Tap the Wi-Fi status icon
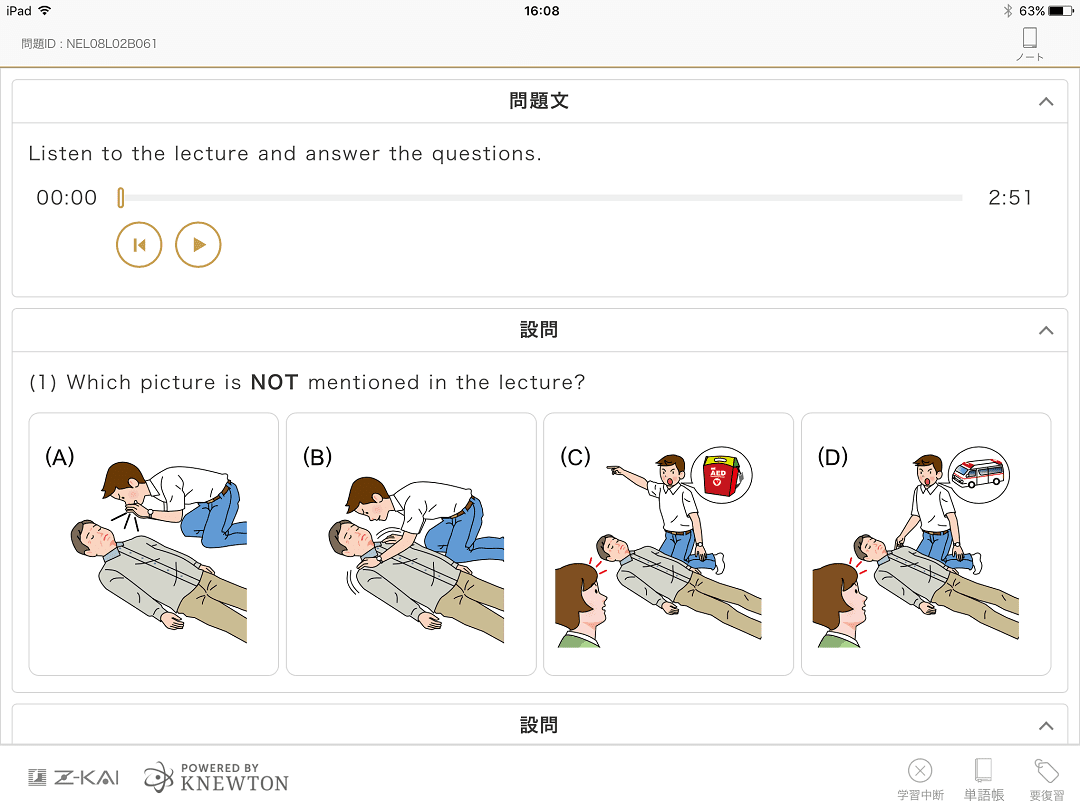This screenshot has height=810, width=1080. (45, 10)
